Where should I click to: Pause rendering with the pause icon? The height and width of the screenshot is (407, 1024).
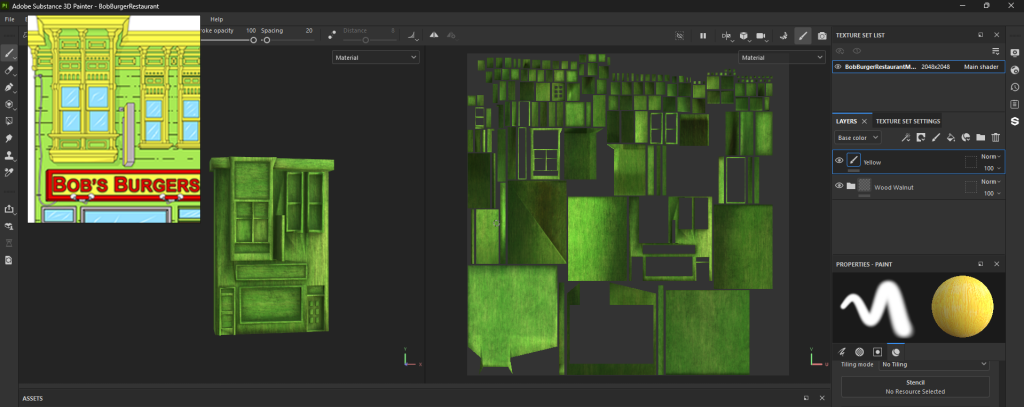(x=703, y=36)
